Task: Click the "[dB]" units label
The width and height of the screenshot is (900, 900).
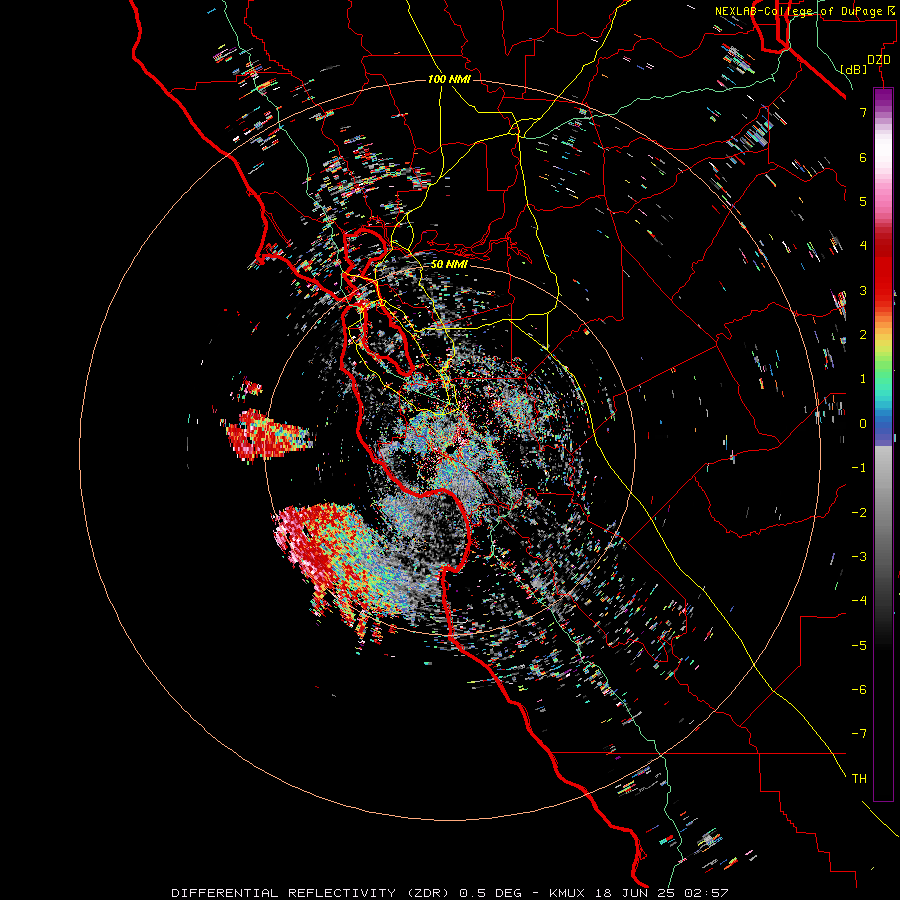Action: [x=854, y=69]
